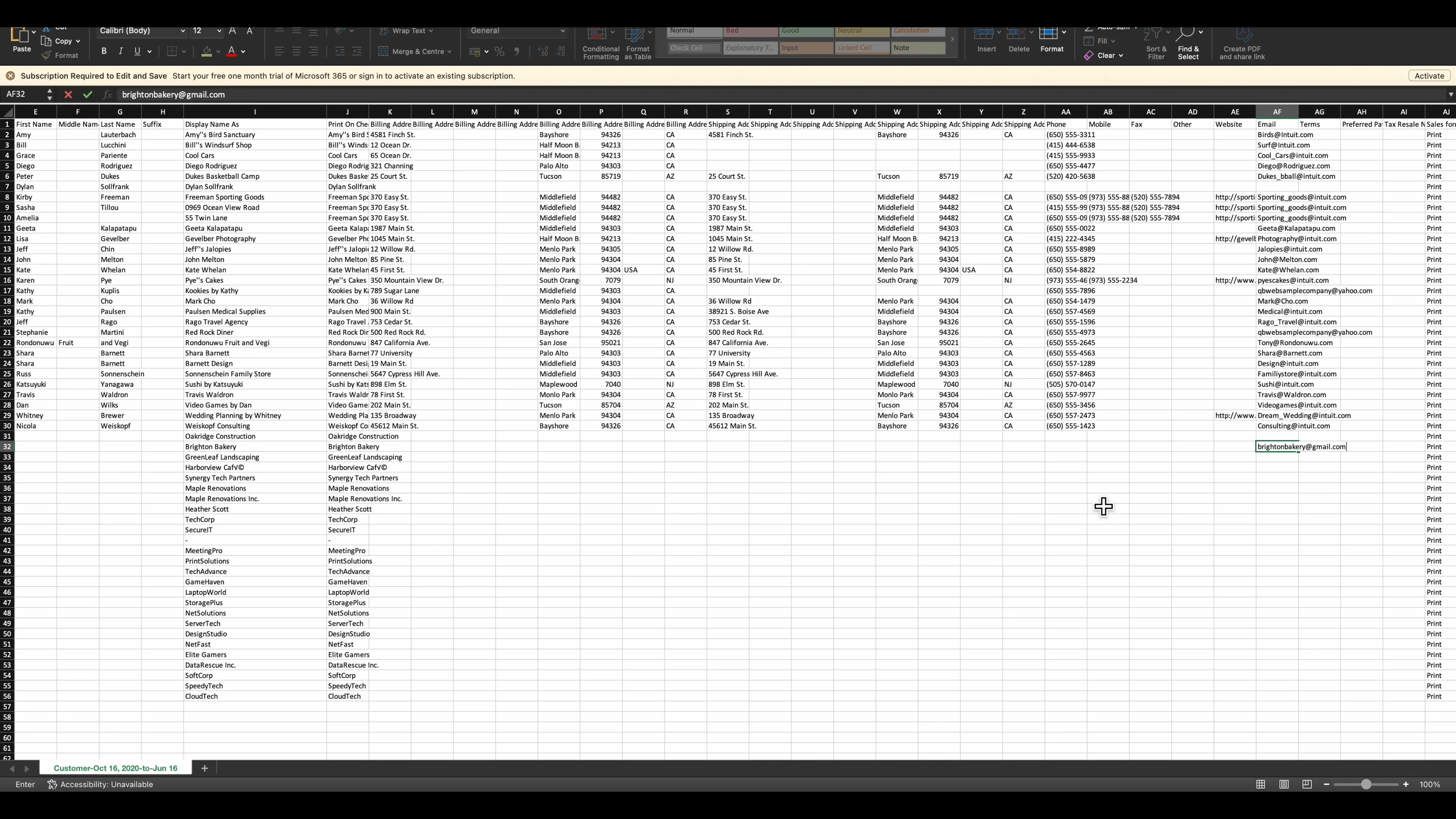Image resolution: width=1456 pixels, height=819 pixels.
Task: Click the zoom in plus button
Action: click(1406, 785)
